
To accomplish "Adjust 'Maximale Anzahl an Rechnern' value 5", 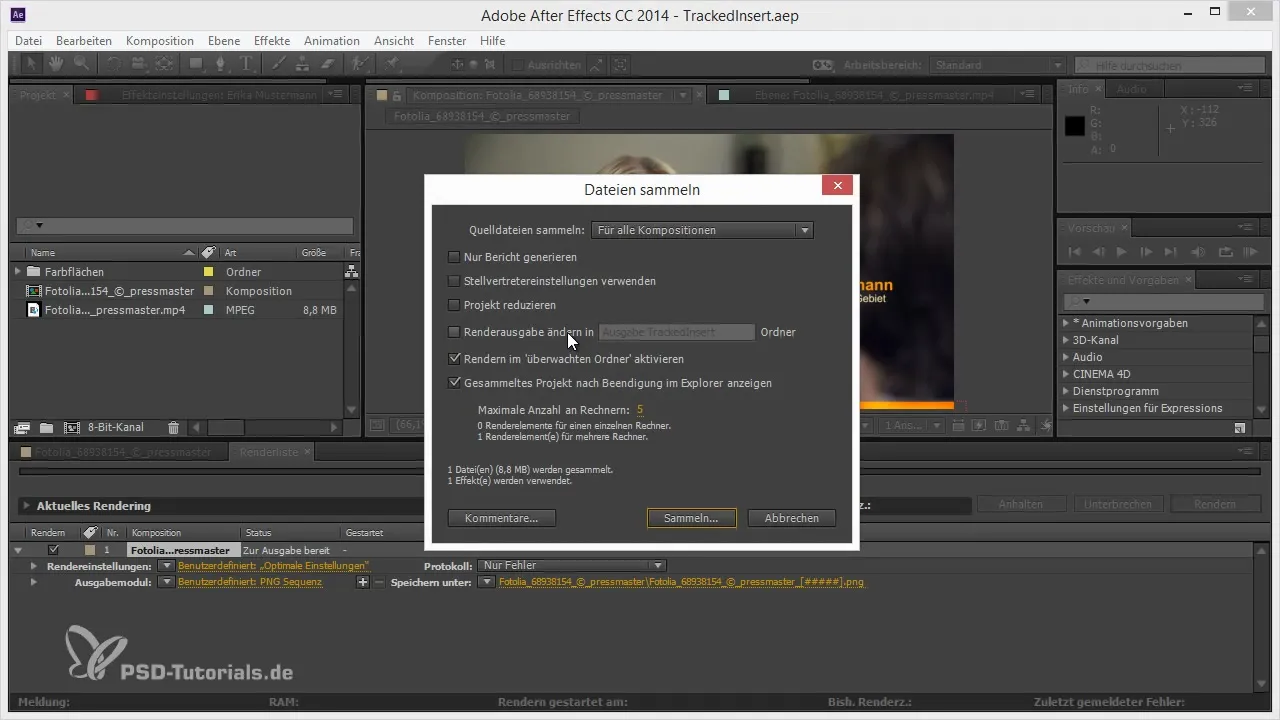I will [x=640, y=410].
